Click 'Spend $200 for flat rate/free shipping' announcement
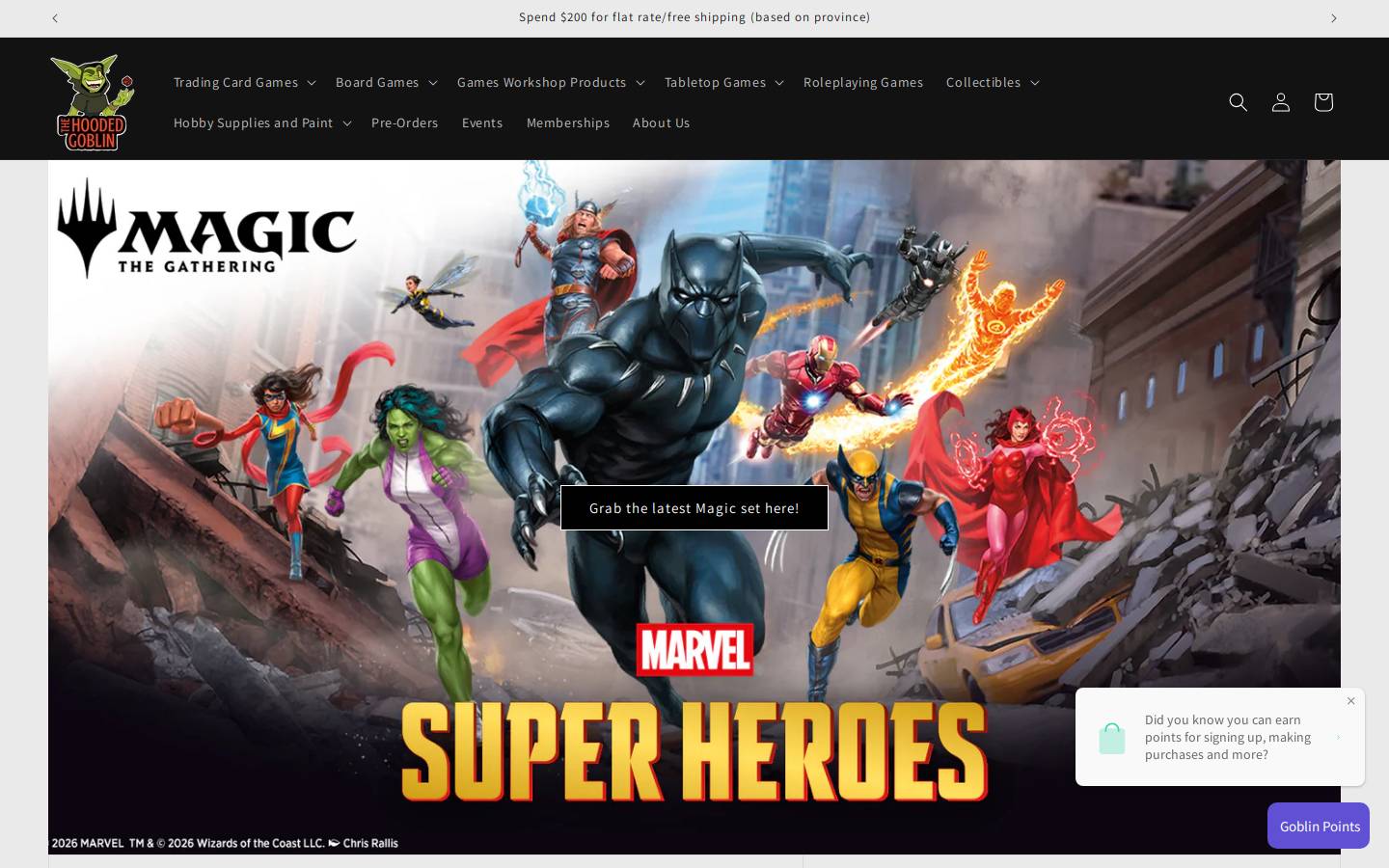Image resolution: width=1389 pixels, height=868 pixels. pos(694,17)
